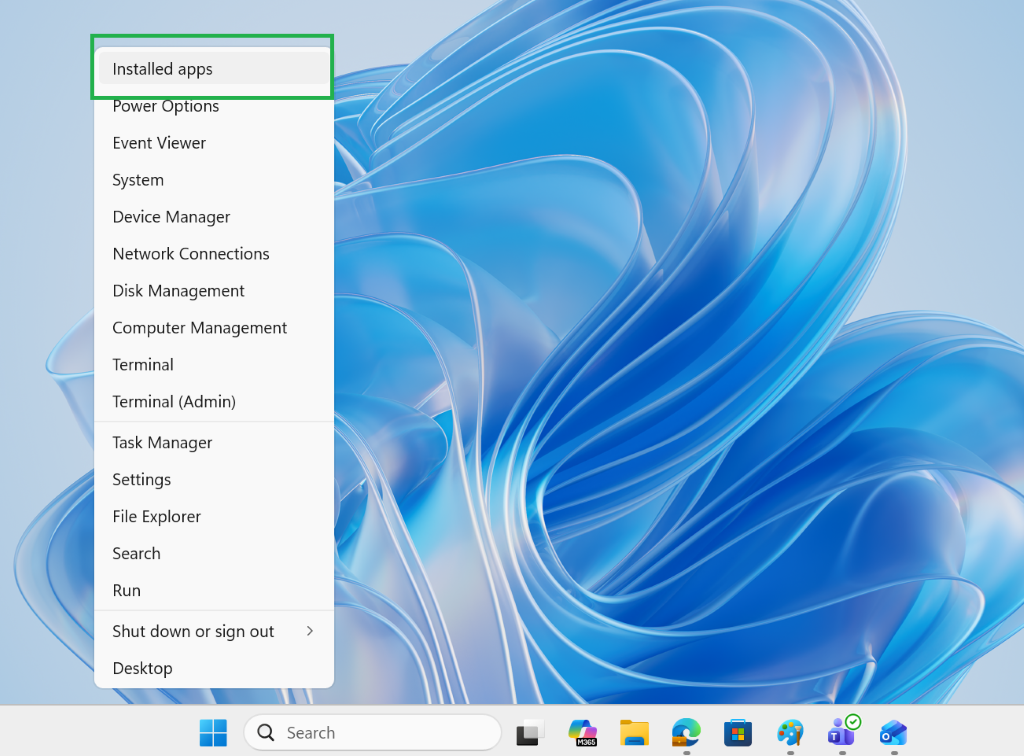Expand Shut down or sign out submenu
This screenshot has width=1024, height=756.
click(x=214, y=631)
